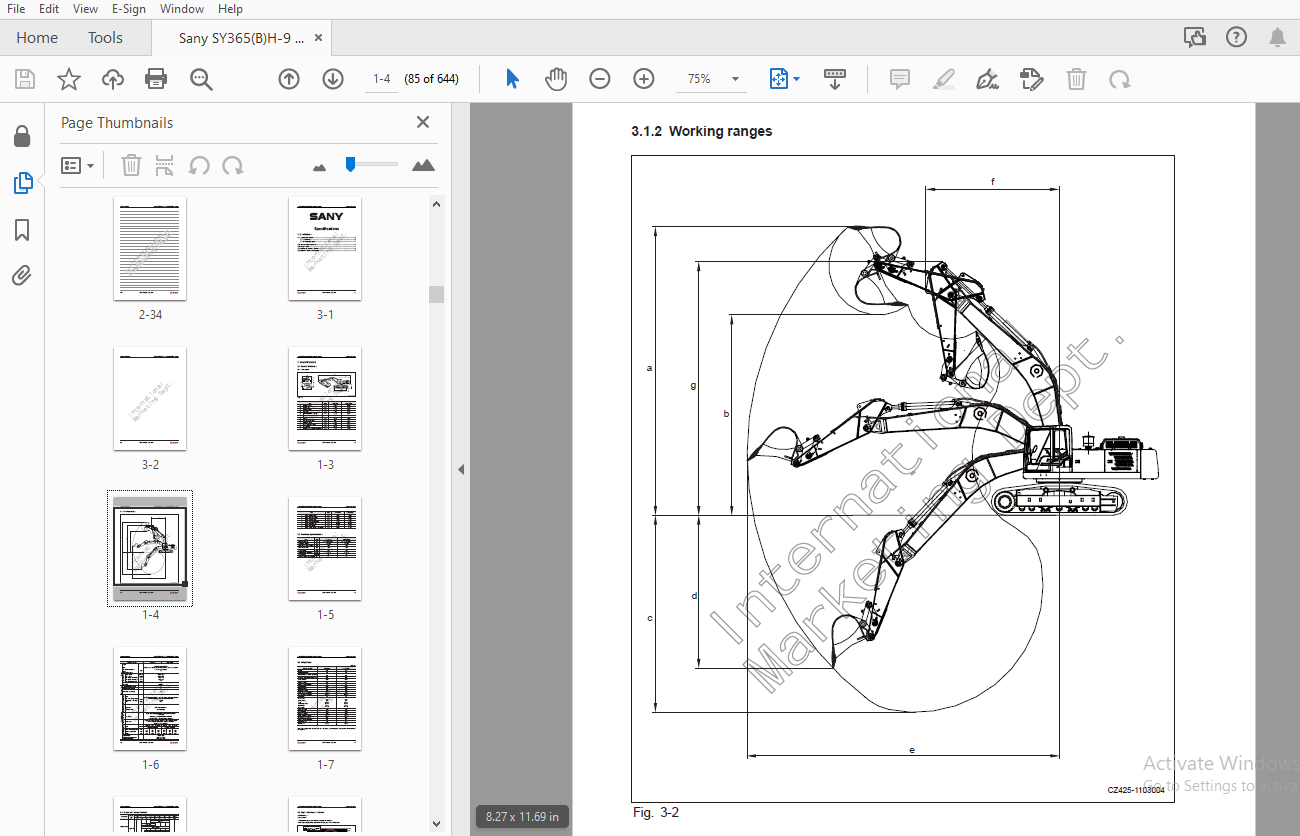The height and width of the screenshot is (836, 1300).
Task: Delete using the toolbar trash icon
Action: (1076, 79)
